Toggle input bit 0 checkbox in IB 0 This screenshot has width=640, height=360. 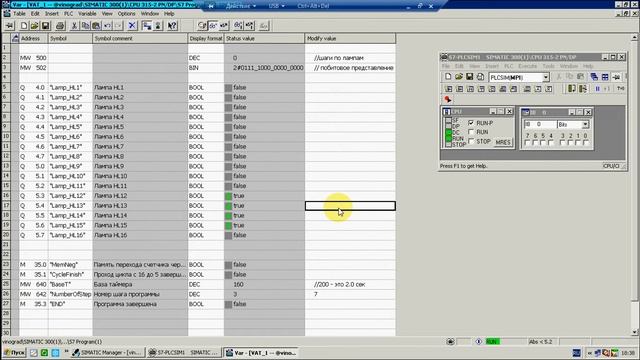586,143
